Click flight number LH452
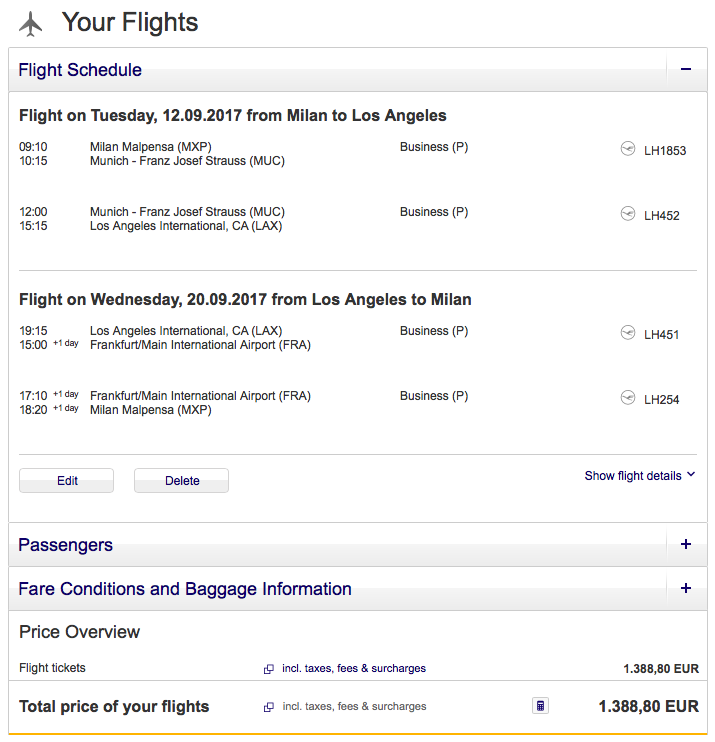The width and height of the screenshot is (715, 742). point(662,216)
